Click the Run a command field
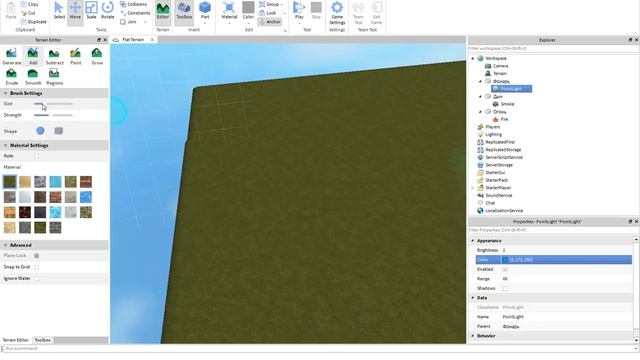The image size is (640, 360). (320, 349)
